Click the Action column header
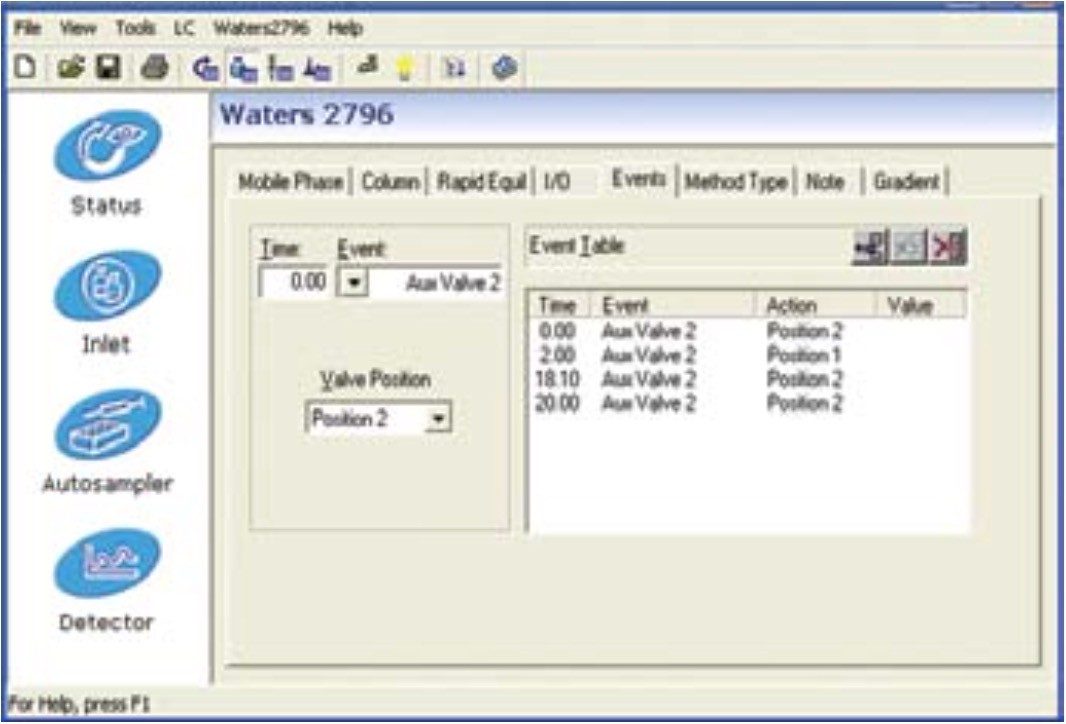The width and height of the screenshot is (1066, 724). coord(816,306)
